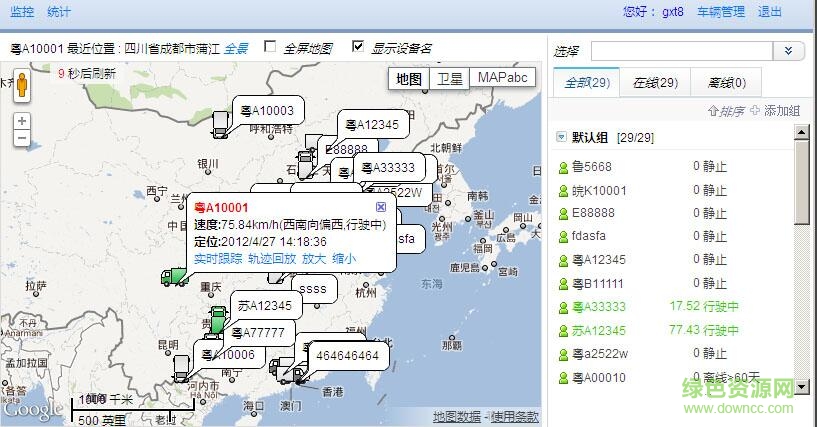Click the 464646464 map label

348,356
